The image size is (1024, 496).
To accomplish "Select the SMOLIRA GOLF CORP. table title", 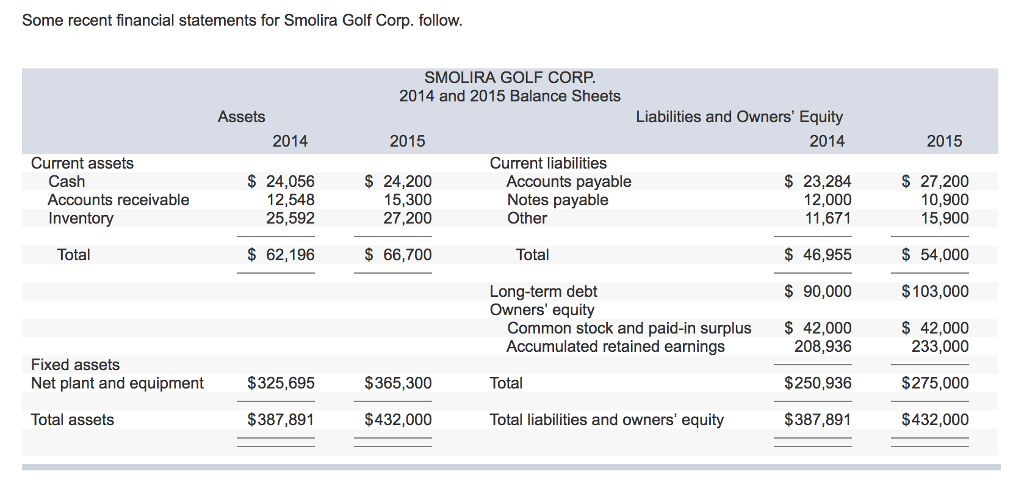I will [510, 78].
